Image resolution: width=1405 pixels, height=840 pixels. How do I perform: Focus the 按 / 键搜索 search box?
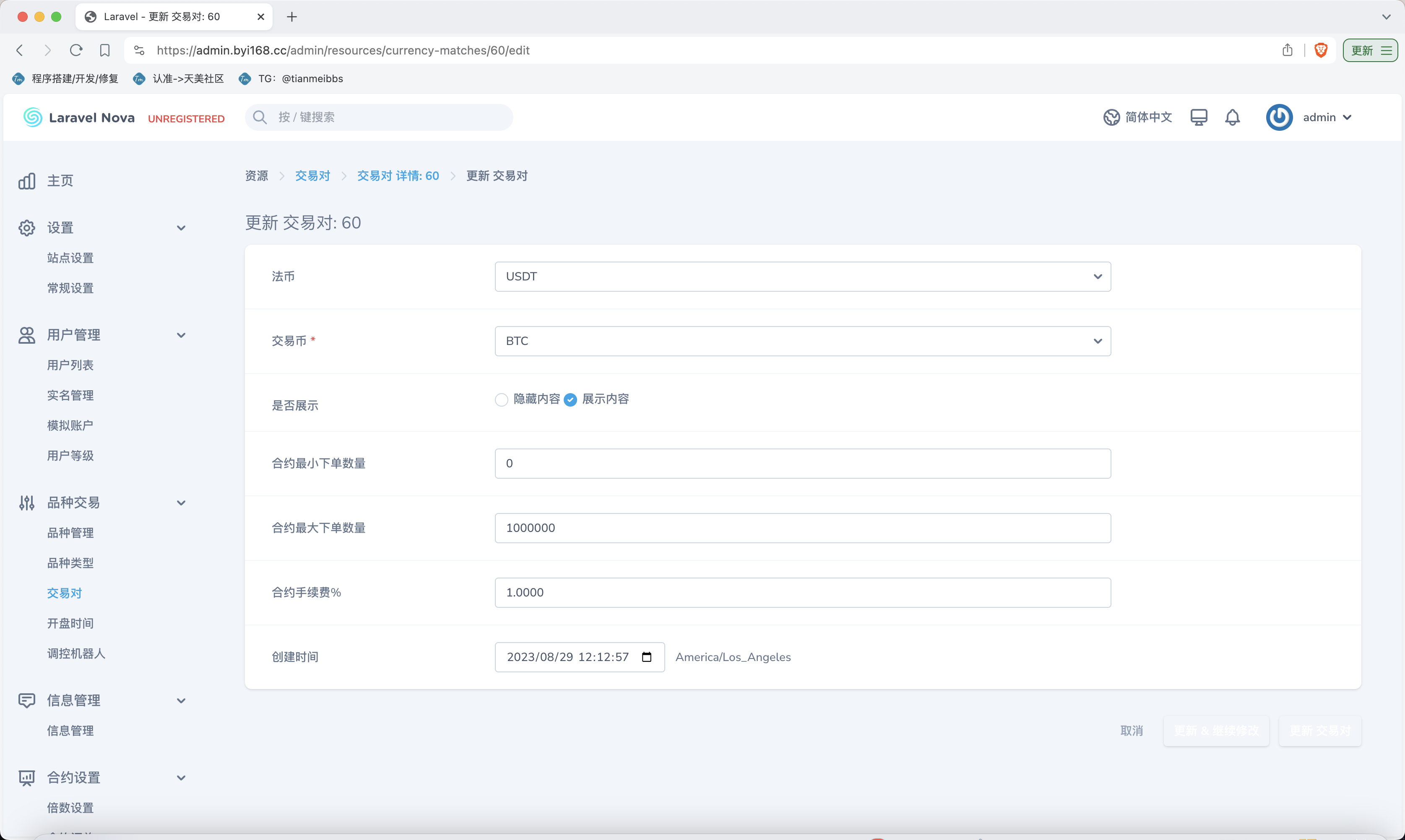tap(379, 117)
